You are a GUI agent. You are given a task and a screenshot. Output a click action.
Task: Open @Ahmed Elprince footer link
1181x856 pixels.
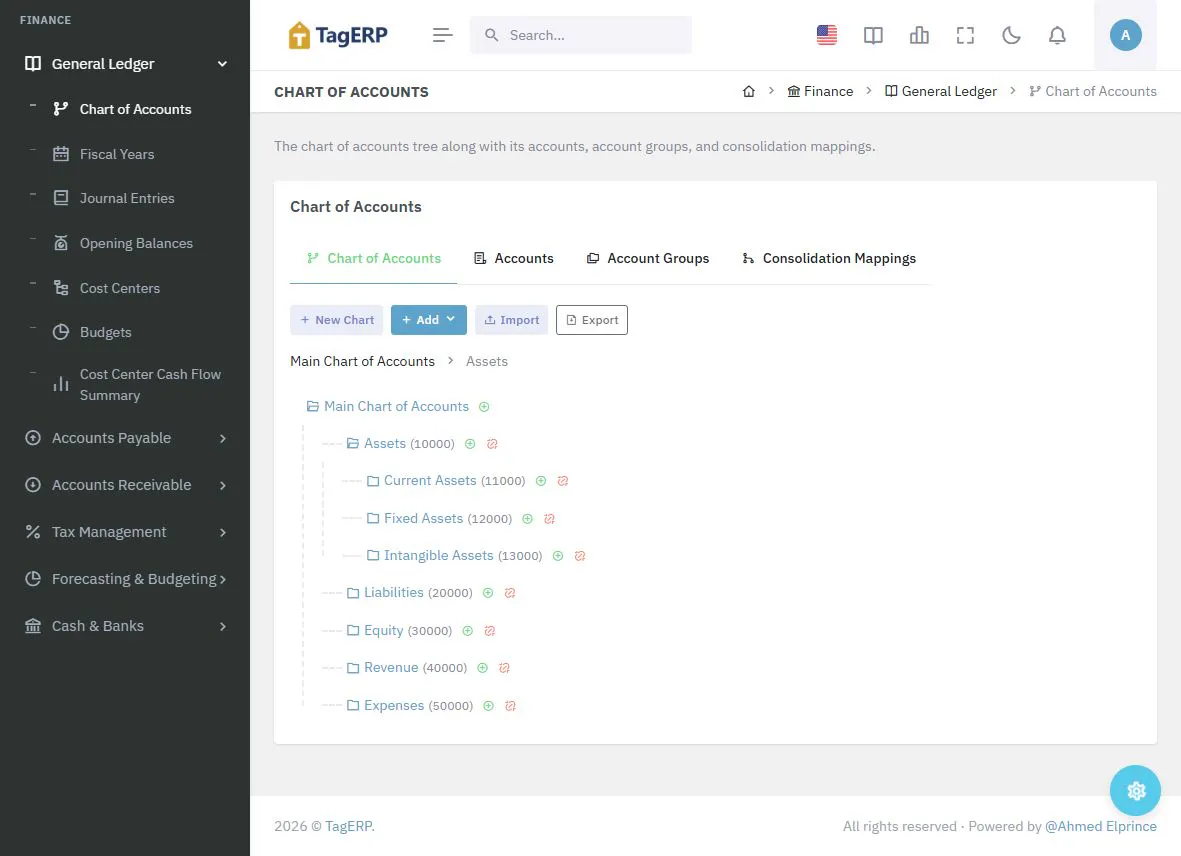[1100, 827]
